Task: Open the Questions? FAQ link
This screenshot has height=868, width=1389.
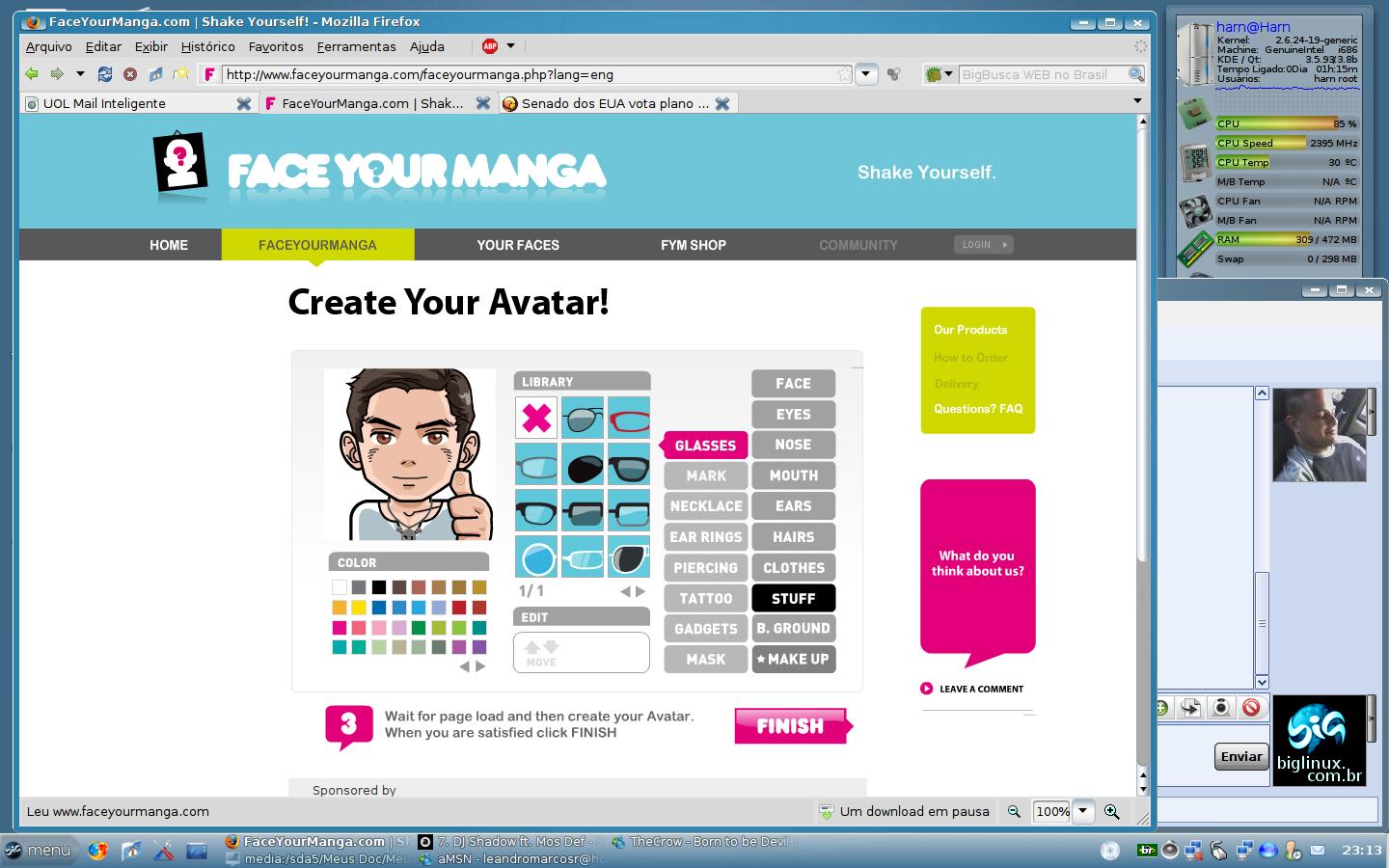Action: point(978,409)
